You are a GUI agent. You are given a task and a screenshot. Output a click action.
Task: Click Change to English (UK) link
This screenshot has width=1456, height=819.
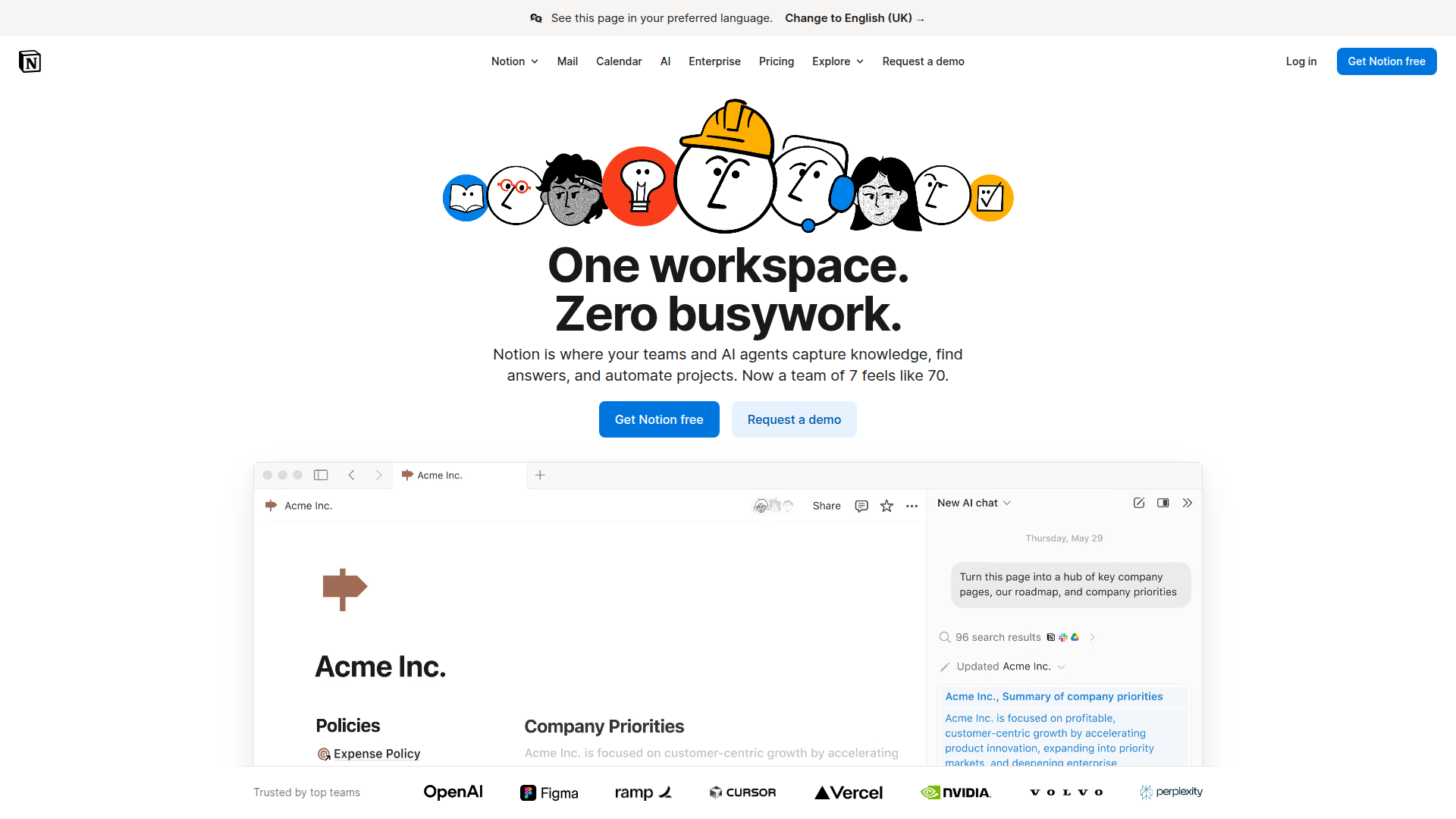[855, 18]
